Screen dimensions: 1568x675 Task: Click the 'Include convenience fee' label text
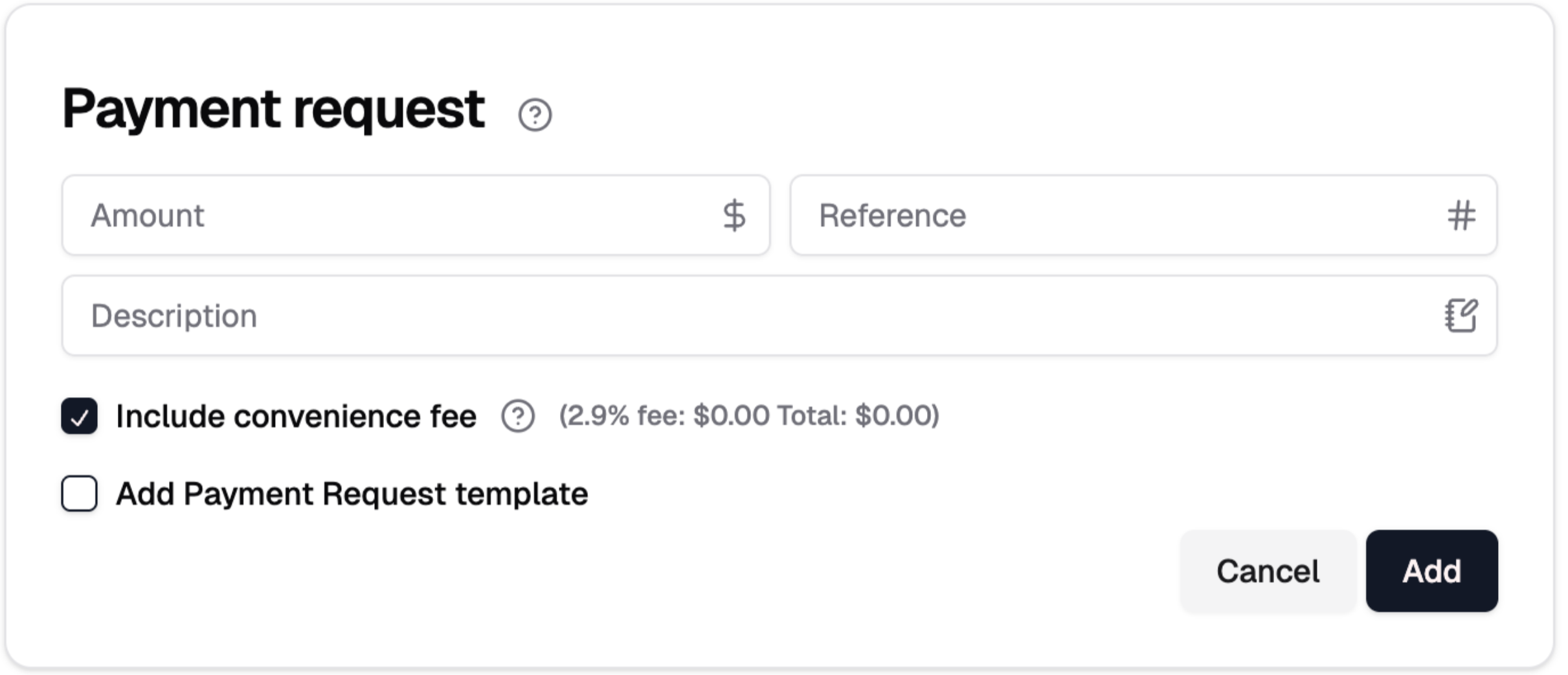point(296,416)
